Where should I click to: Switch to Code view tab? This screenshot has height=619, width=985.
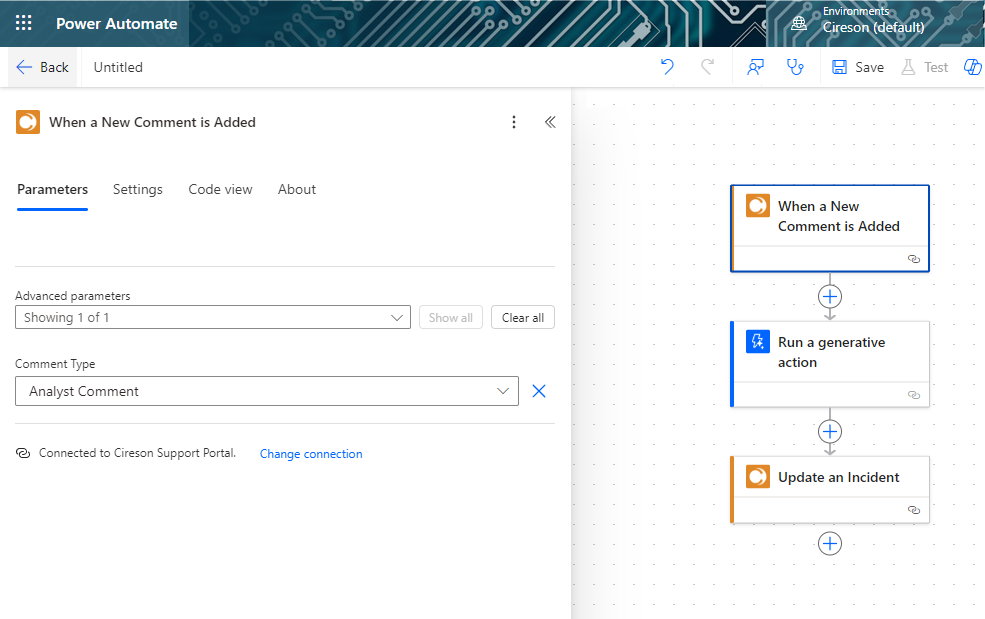(220, 189)
